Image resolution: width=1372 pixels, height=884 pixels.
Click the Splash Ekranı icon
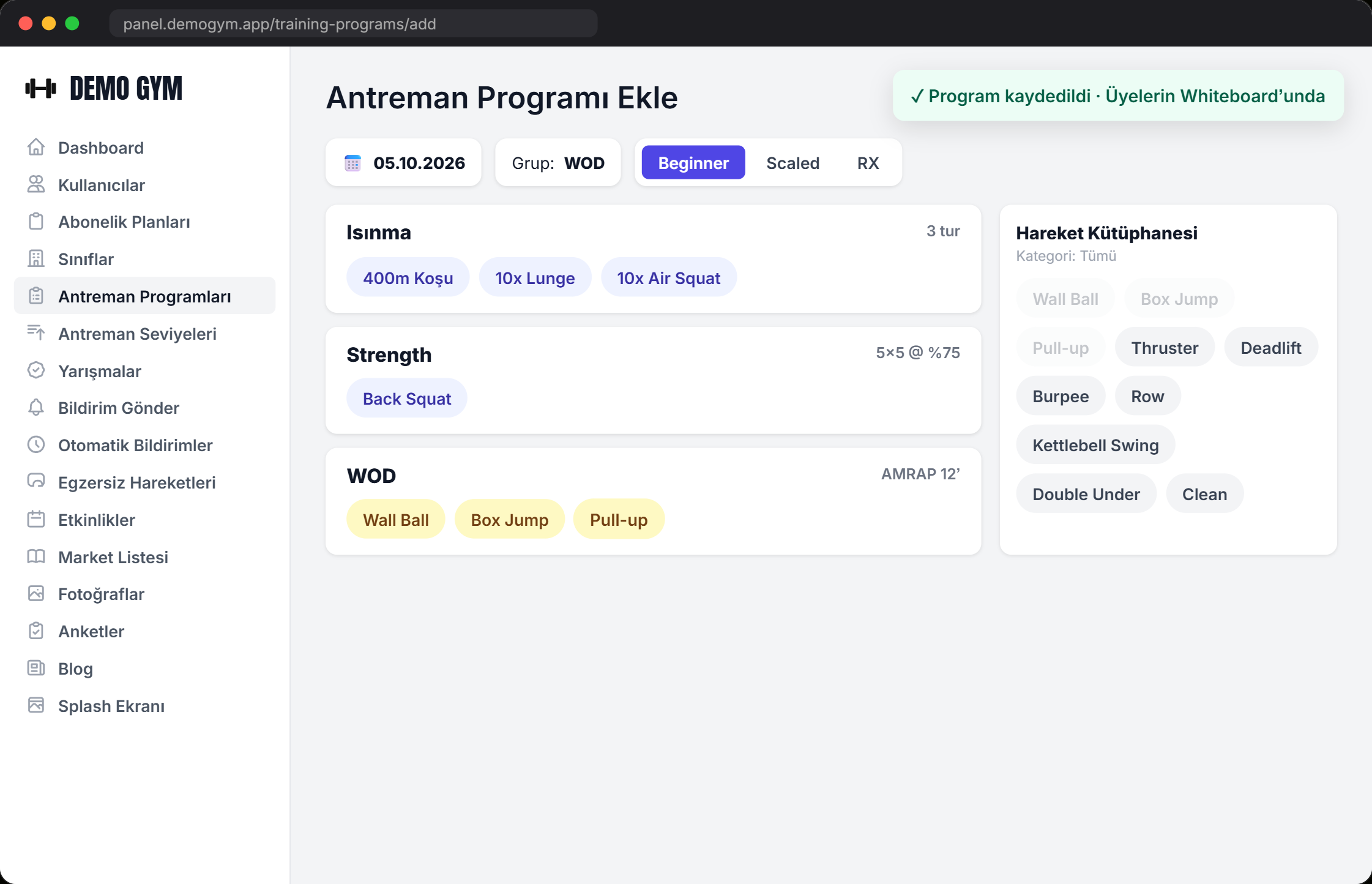36,705
